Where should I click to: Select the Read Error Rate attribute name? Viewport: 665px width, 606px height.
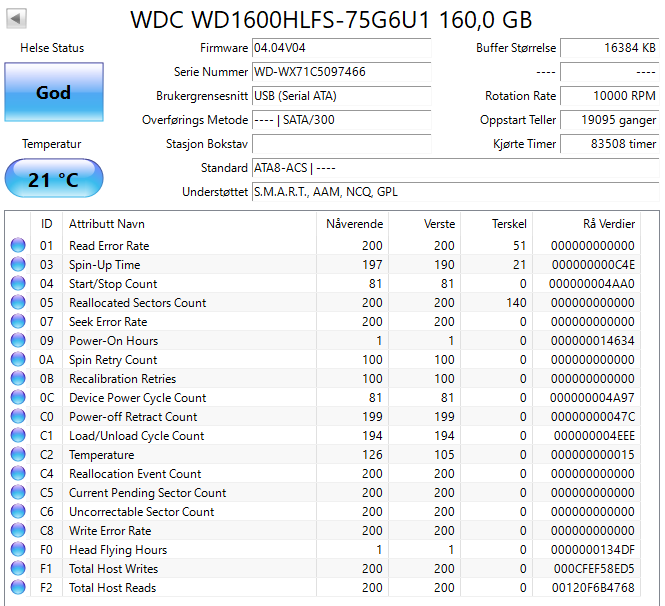[x=109, y=246]
